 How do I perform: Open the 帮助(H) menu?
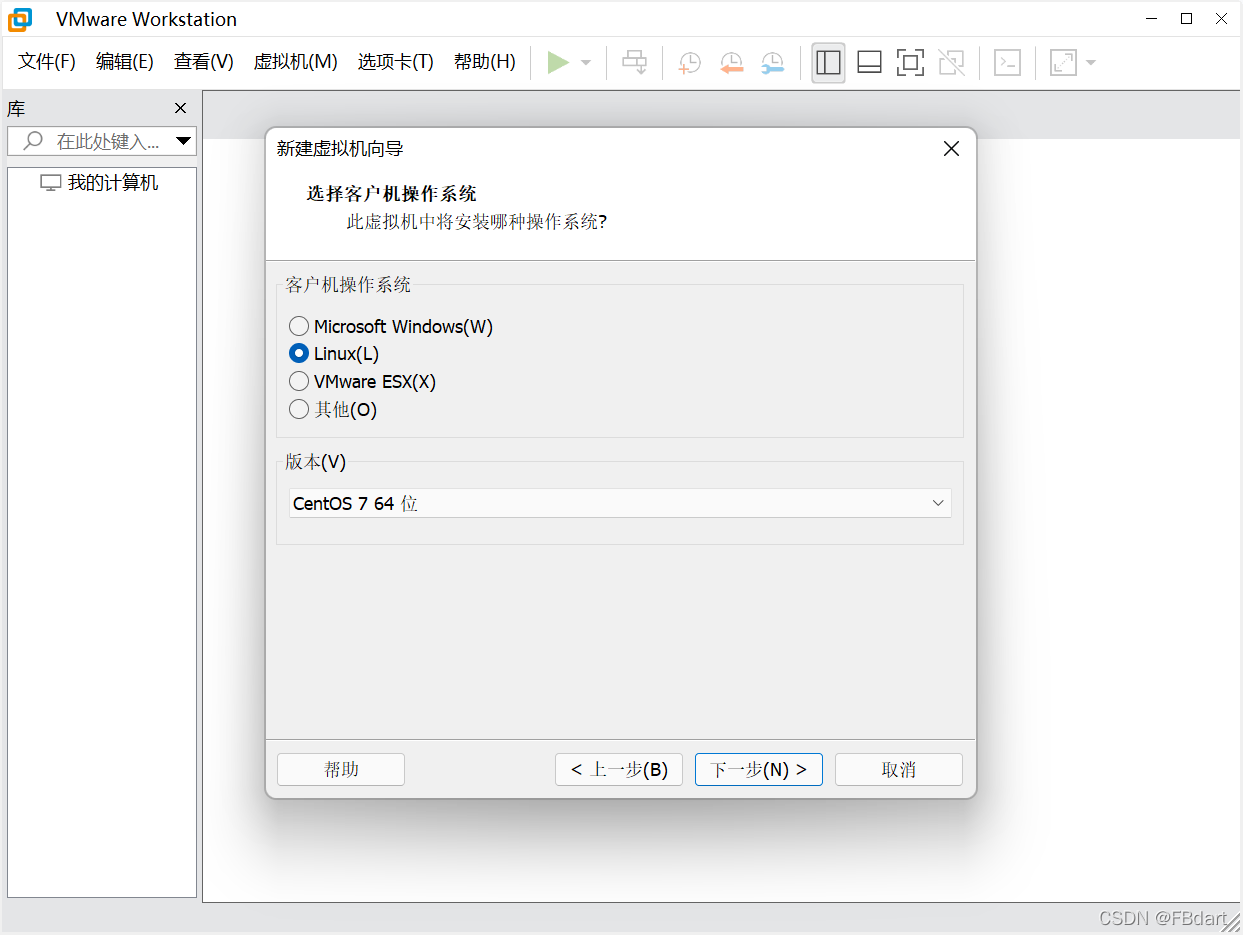click(x=485, y=62)
